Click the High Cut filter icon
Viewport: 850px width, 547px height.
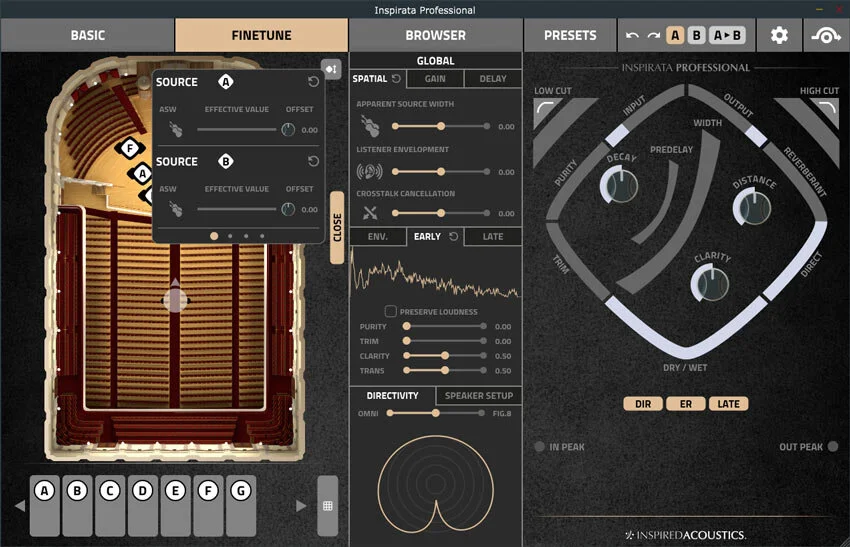click(x=826, y=108)
